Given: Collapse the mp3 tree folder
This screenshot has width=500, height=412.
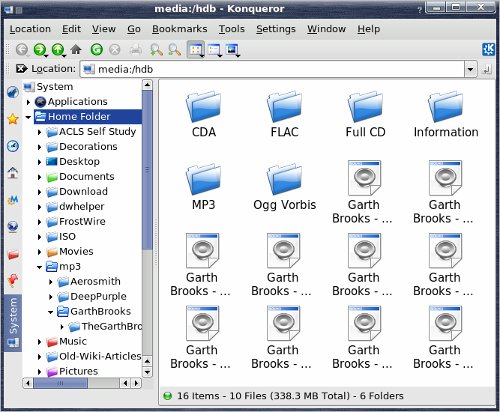Looking at the screenshot, I should (x=39, y=267).
